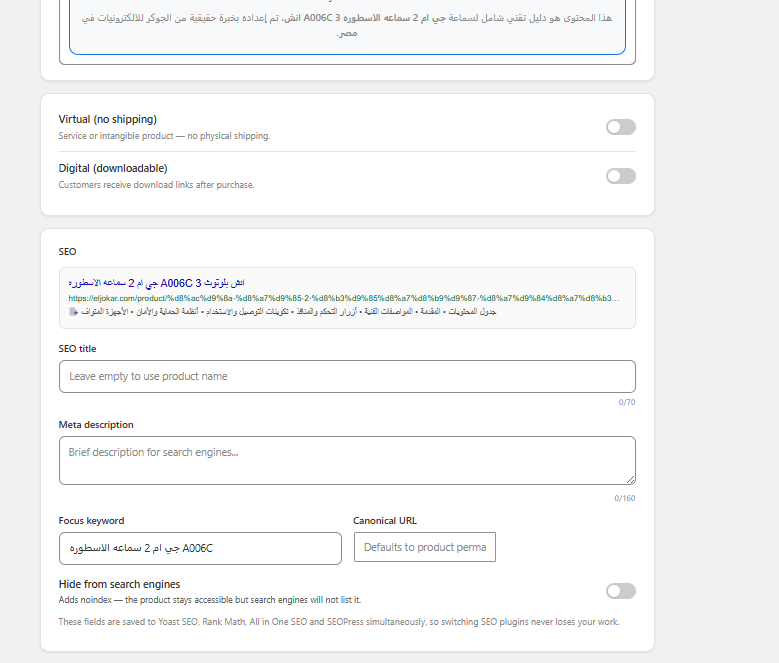This screenshot has height=663, width=779.
Task: Click the Canonical URL input
Action: click(425, 547)
